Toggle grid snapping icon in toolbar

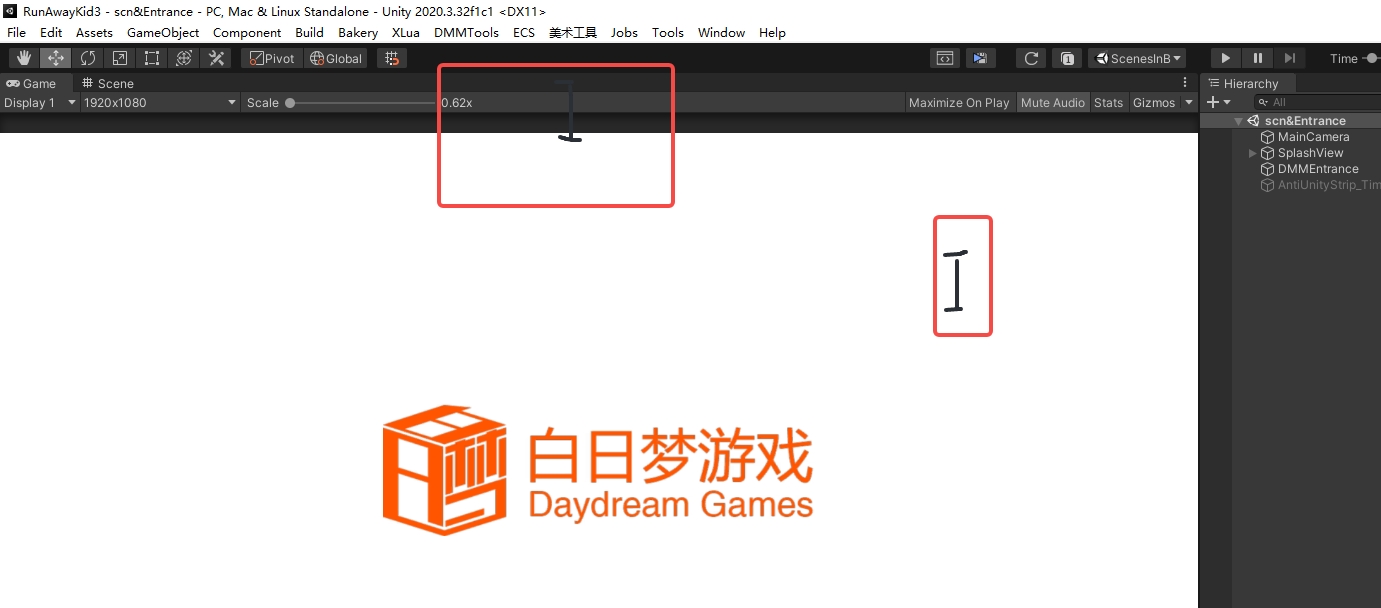coord(393,58)
